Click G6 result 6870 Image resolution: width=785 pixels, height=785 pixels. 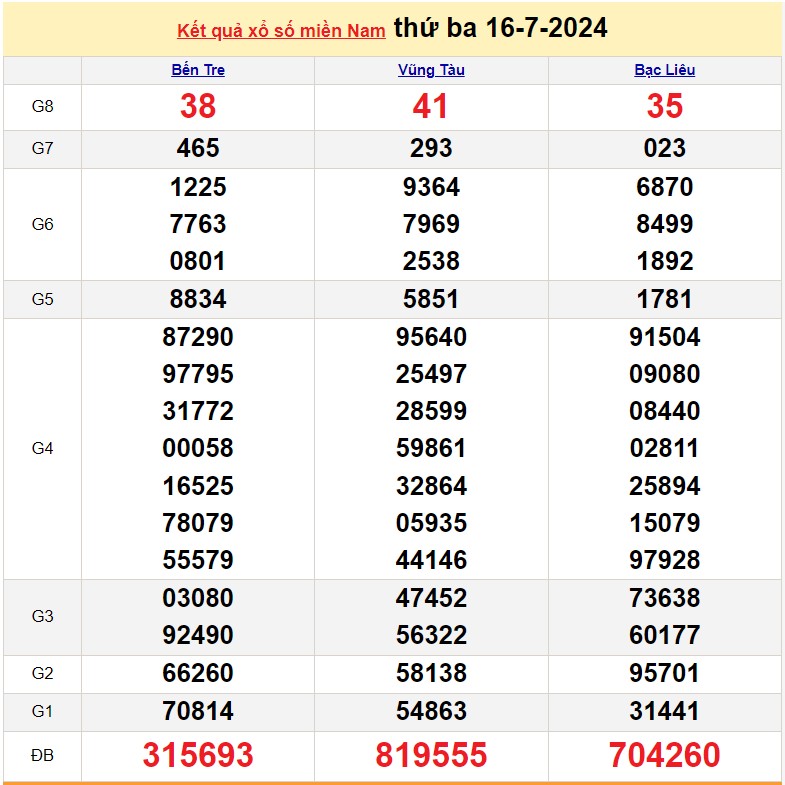click(664, 187)
